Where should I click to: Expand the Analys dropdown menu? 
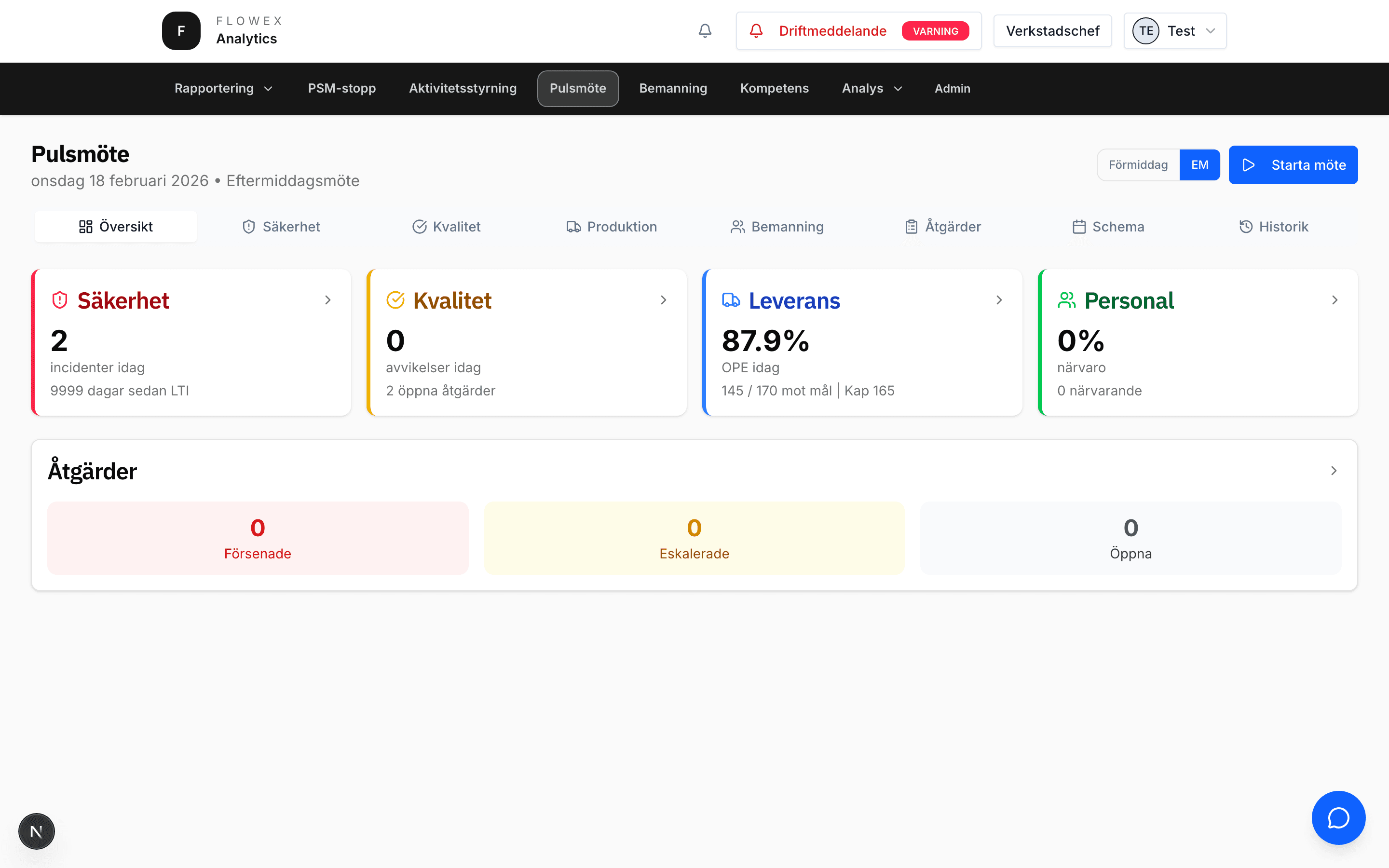pos(872,88)
